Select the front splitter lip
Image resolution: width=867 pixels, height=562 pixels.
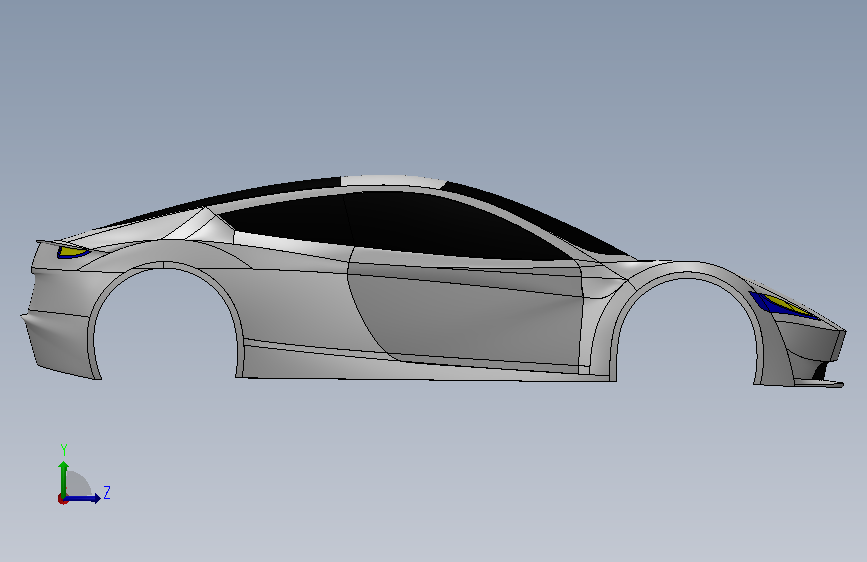coord(819,383)
